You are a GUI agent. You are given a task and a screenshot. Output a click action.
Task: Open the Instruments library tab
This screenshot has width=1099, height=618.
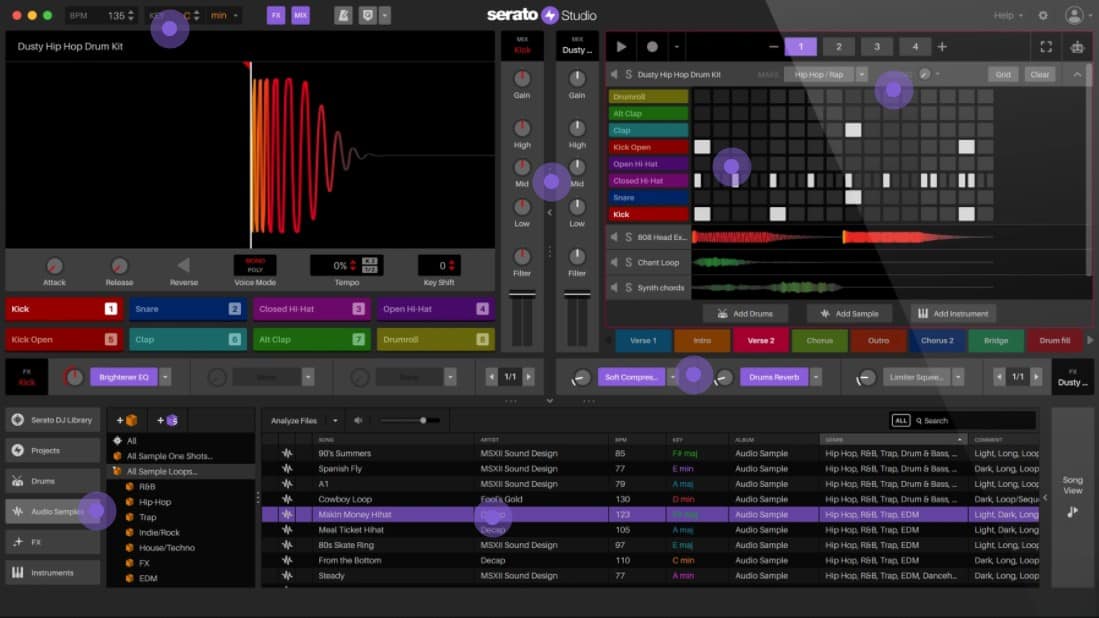point(52,573)
